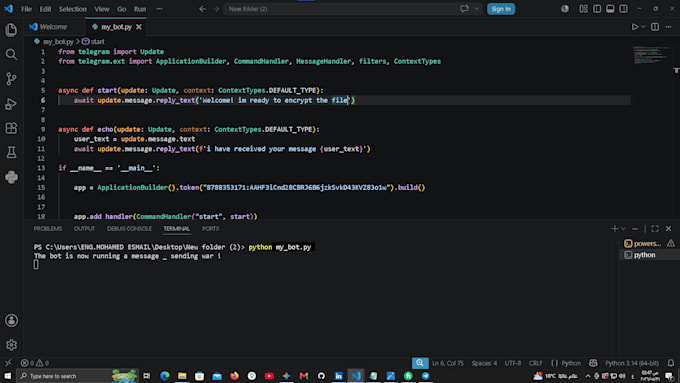Toggle the bottom panel visibility
The image size is (680, 383).
click(610, 9)
